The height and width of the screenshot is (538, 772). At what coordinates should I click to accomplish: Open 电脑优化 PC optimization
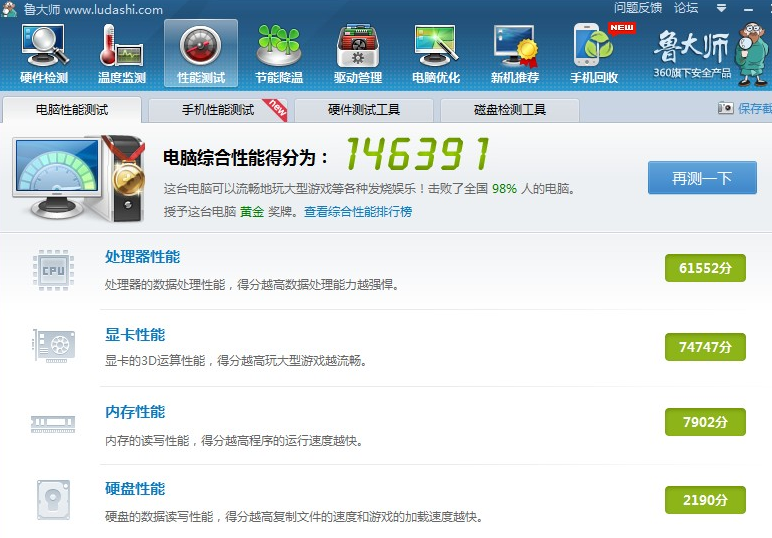pyautogui.click(x=436, y=54)
